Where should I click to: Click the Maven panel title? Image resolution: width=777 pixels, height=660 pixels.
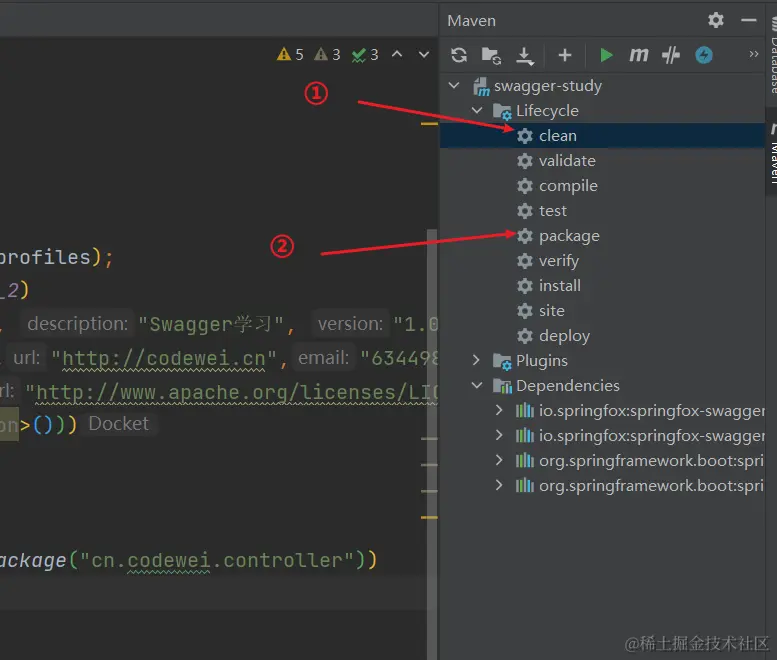(x=471, y=21)
